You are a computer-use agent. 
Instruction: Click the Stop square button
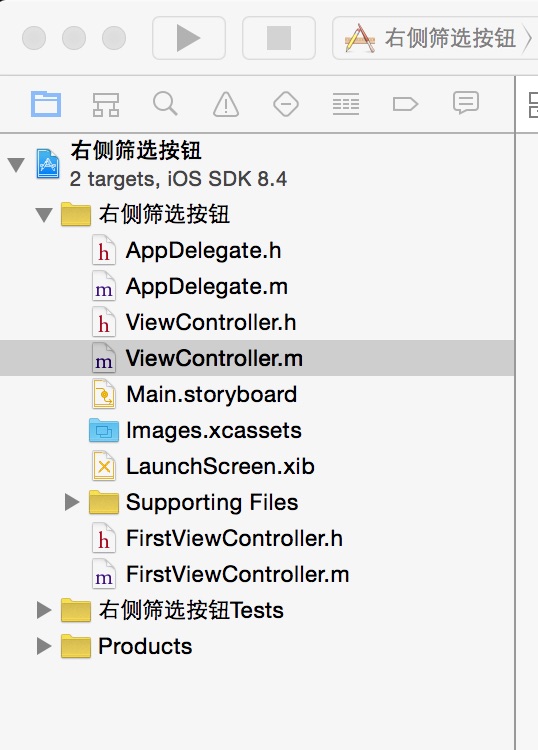point(279,38)
